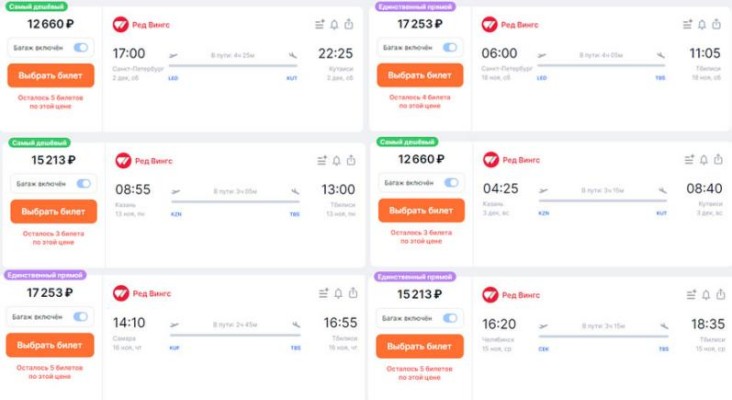Click the Самый дешёвый badge on the 17:00 flight
Image resolution: width=732 pixels, height=400 pixels.
(33, 5)
